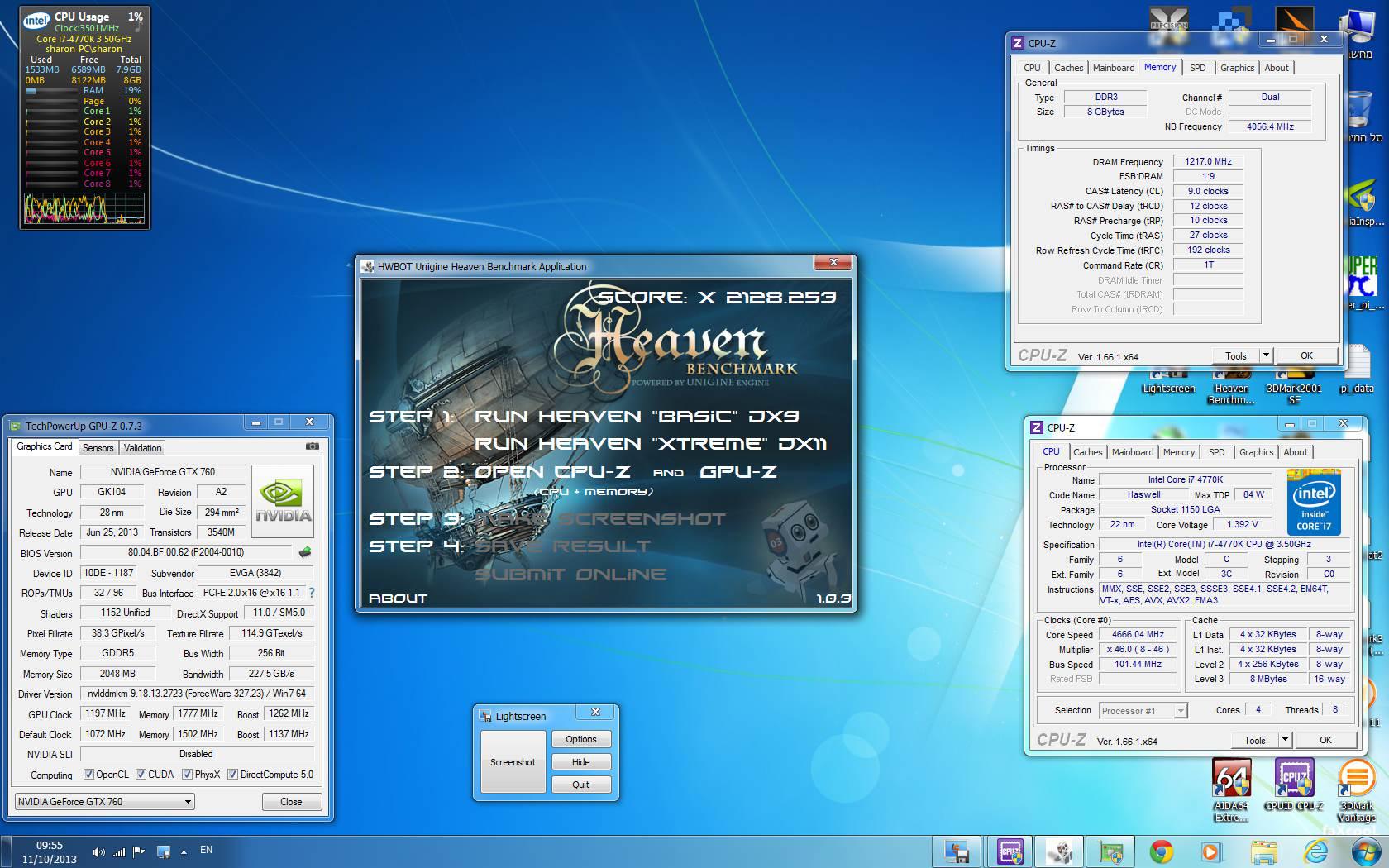Click Submit Online in HWBOT window
The image size is (1389, 868).
570,575
